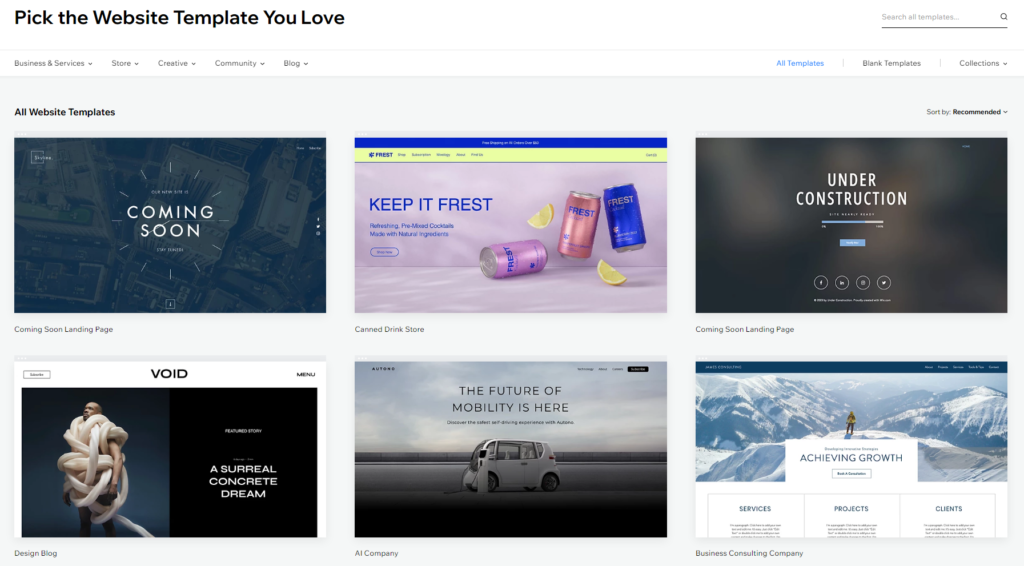Open the Collections dropdown
The width and height of the screenshot is (1024, 566).
click(983, 63)
